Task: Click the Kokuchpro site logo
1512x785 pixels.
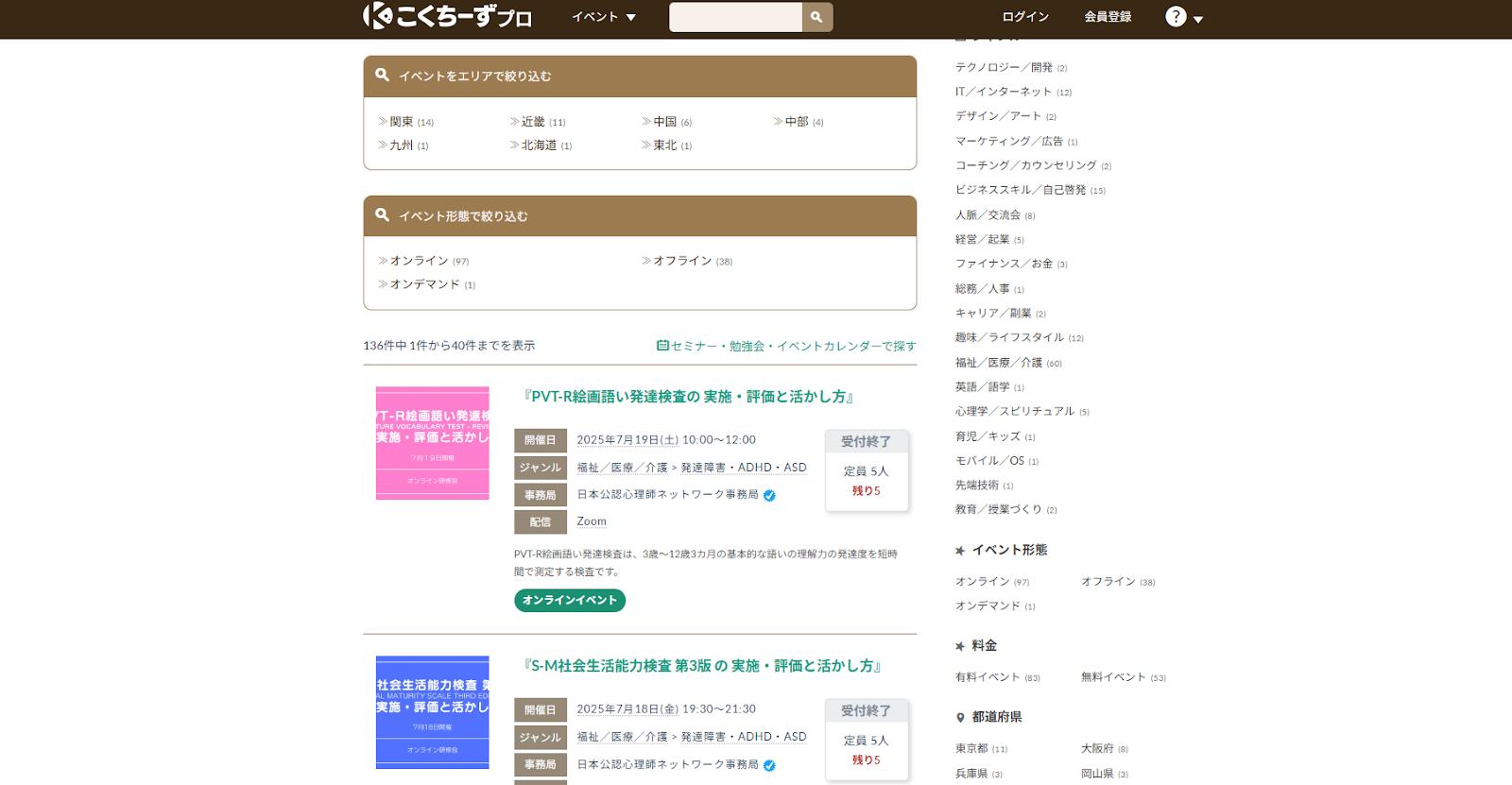Action: click(448, 16)
